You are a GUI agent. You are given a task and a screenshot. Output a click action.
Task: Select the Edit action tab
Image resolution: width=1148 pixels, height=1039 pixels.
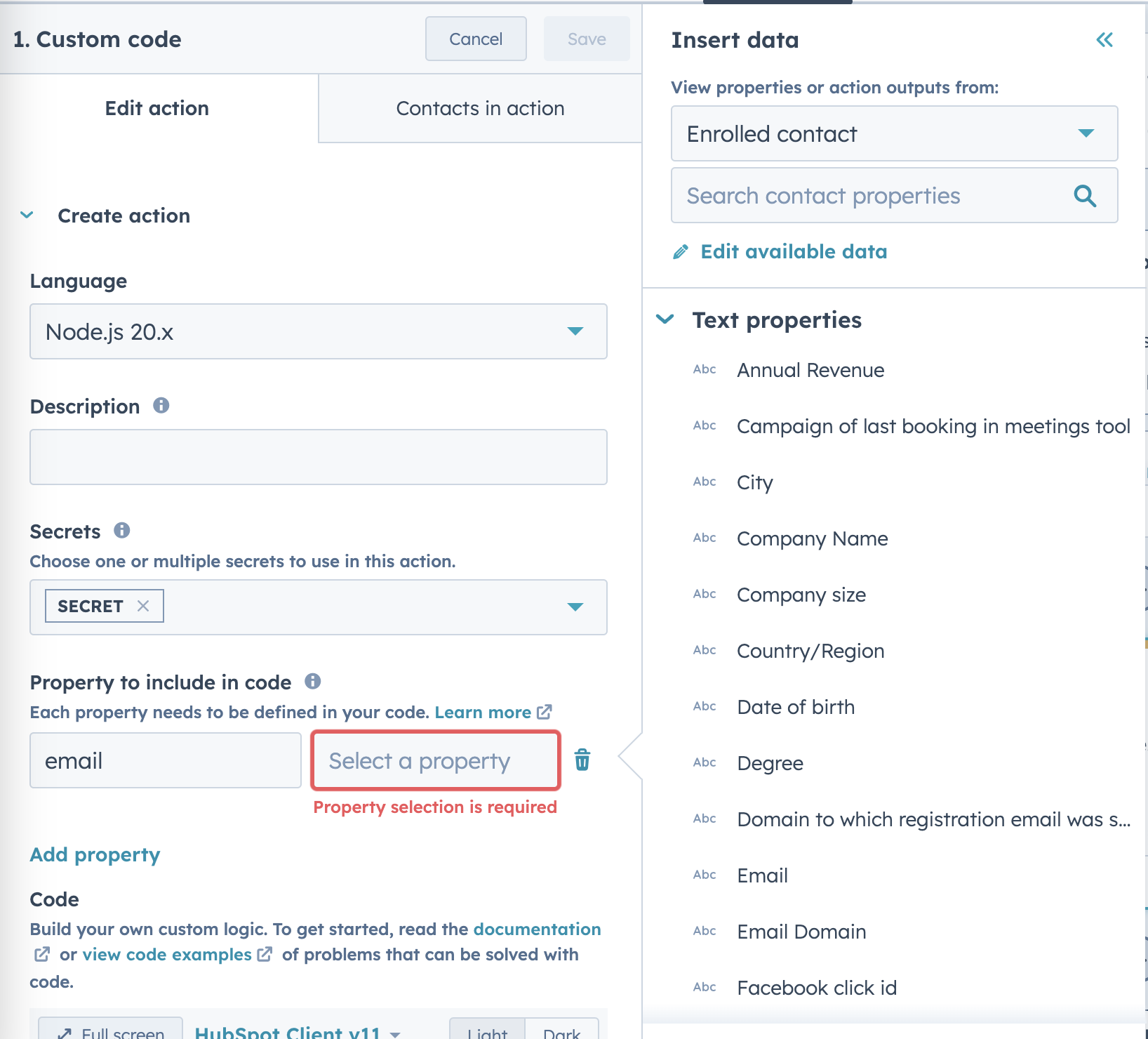tap(157, 108)
